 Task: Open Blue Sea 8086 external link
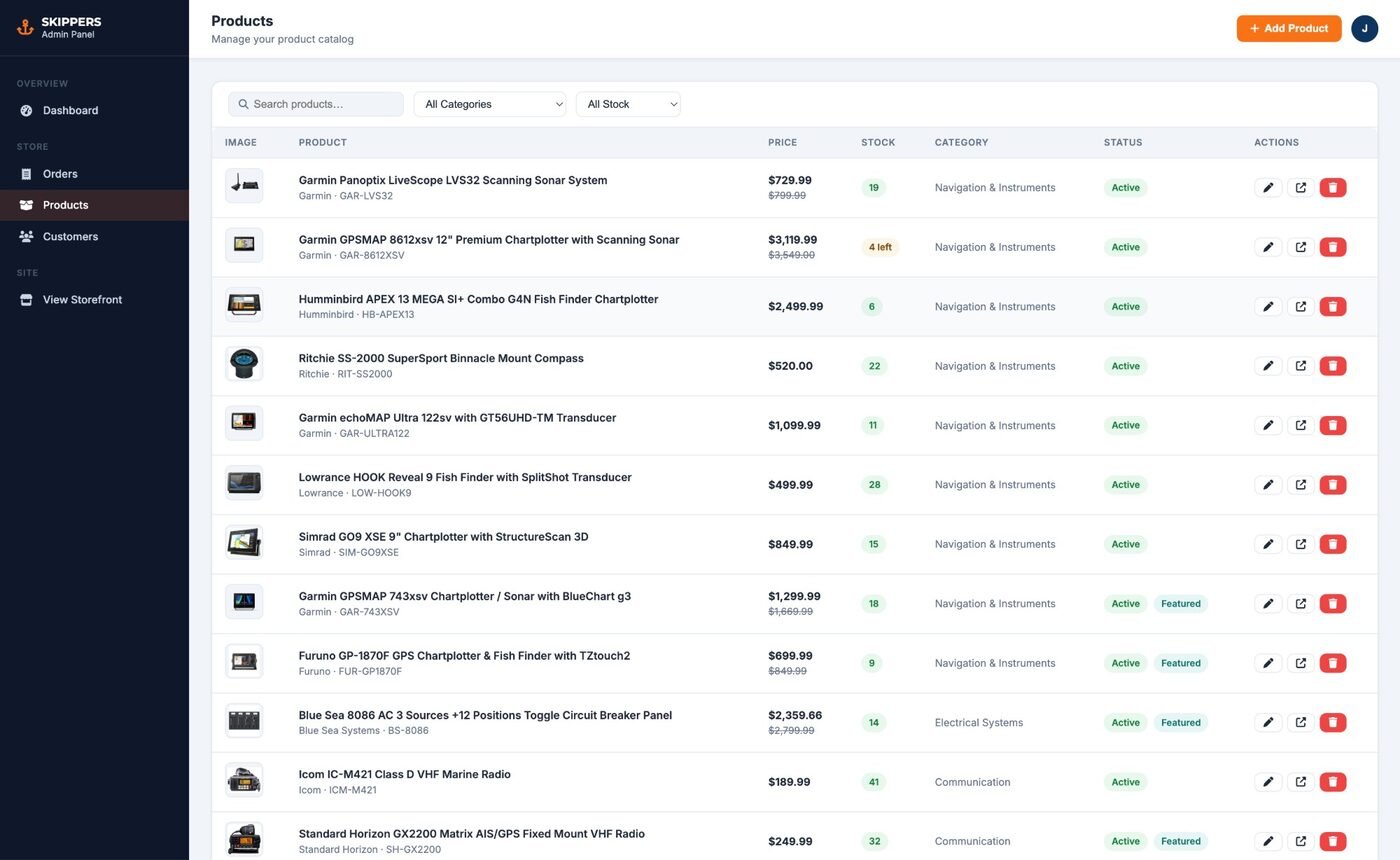1301,723
